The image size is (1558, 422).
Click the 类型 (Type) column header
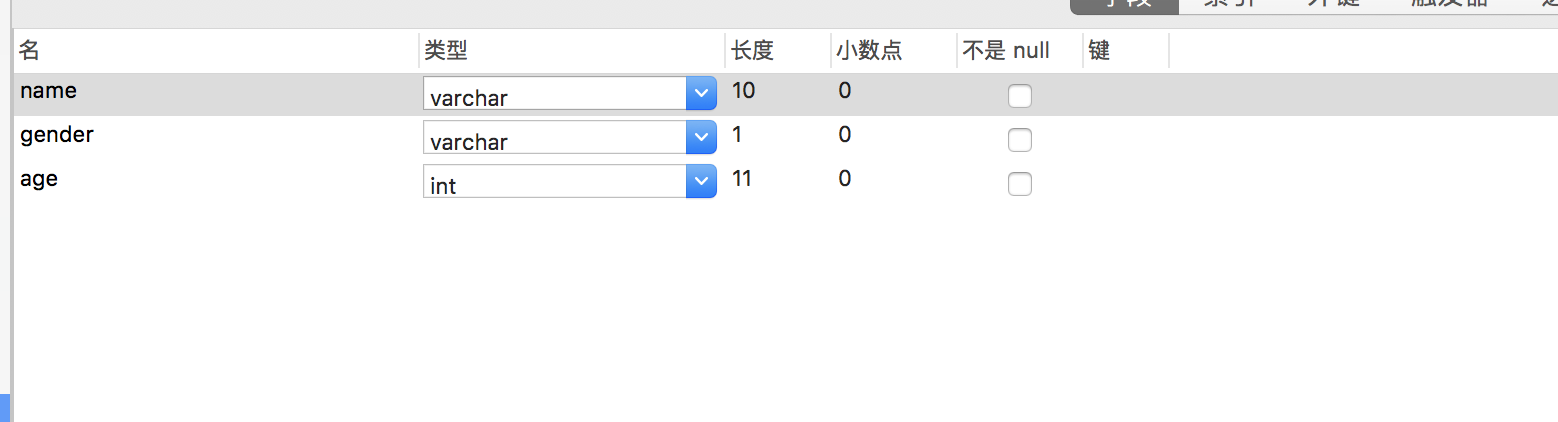click(x=446, y=51)
